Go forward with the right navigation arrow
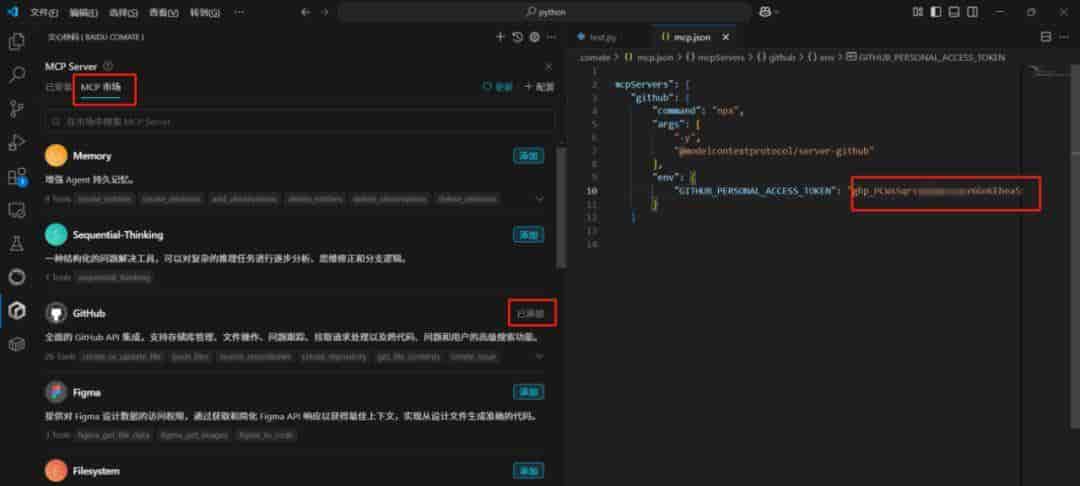The width and height of the screenshot is (1080, 486). click(x=324, y=12)
